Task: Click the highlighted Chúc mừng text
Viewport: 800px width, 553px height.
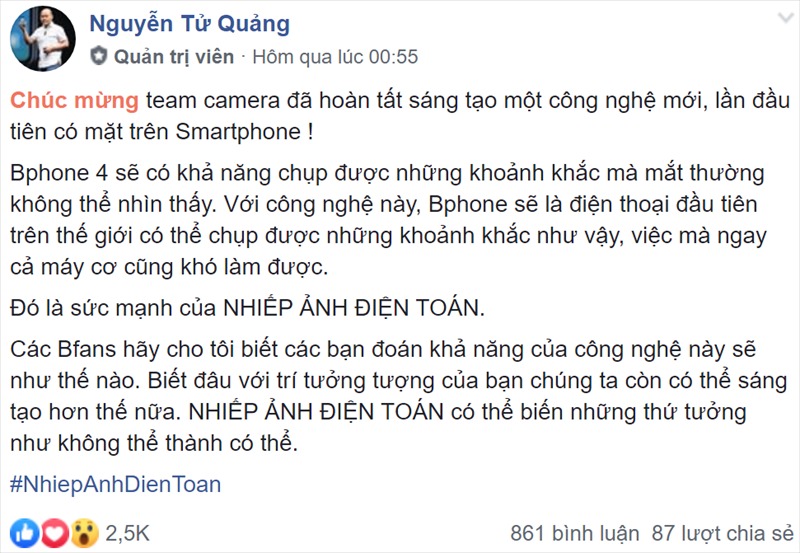Action: [x=74, y=100]
